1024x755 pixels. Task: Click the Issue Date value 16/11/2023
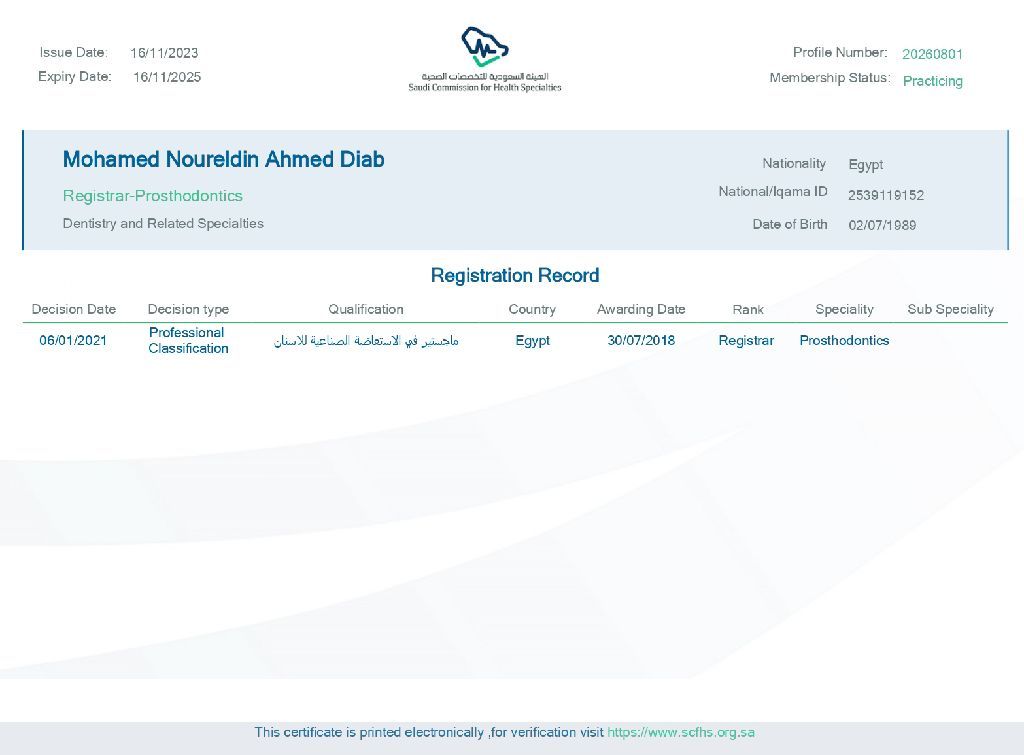[x=164, y=53]
